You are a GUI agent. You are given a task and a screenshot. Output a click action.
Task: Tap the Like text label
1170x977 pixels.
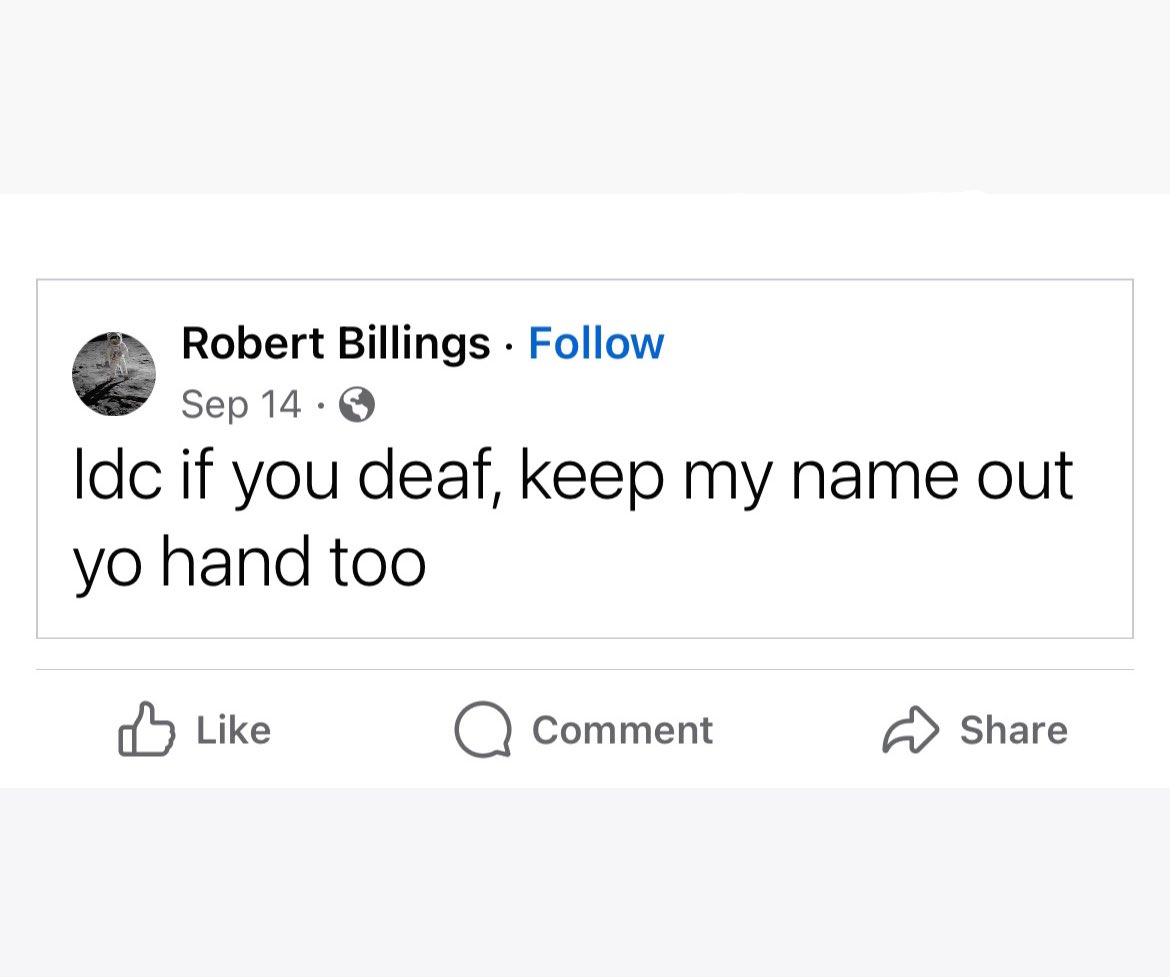234,730
